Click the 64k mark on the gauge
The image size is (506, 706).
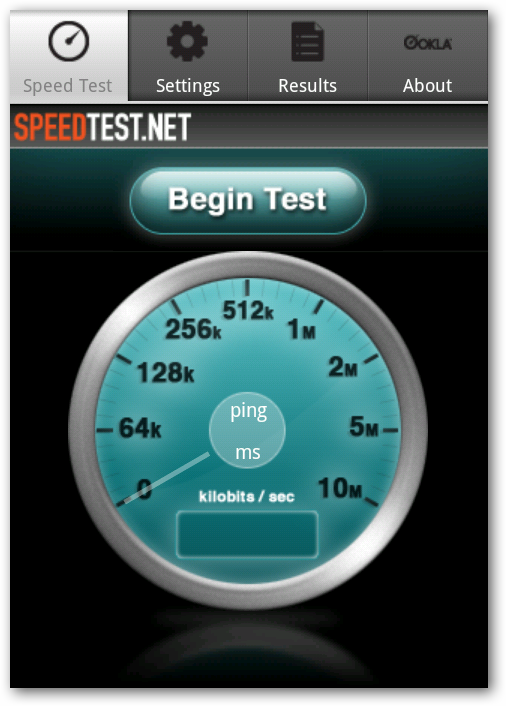140,428
